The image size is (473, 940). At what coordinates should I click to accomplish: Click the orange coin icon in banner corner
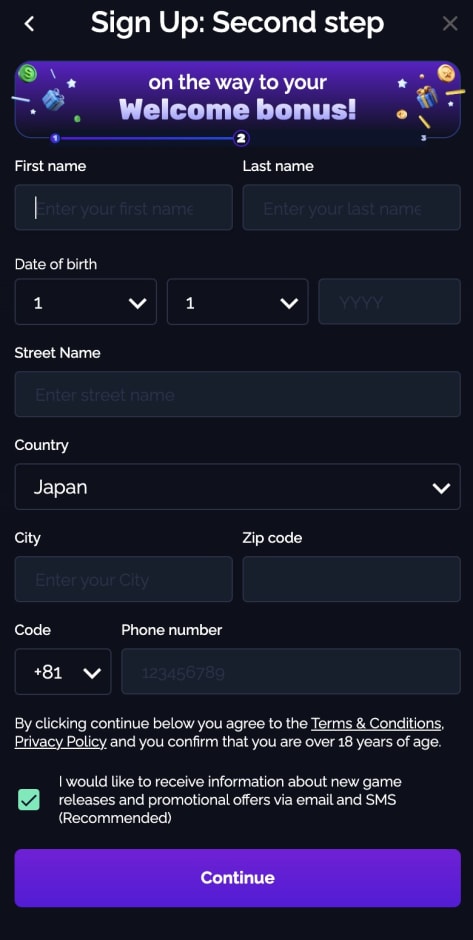pyautogui.click(x=447, y=74)
